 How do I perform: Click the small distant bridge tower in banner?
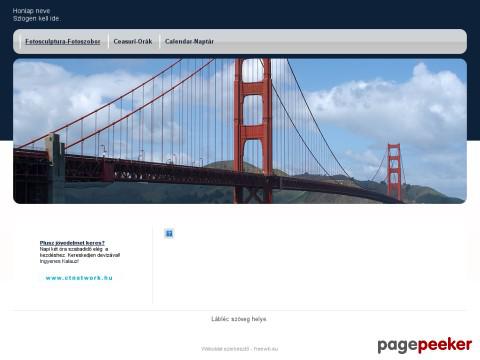tap(394, 172)
